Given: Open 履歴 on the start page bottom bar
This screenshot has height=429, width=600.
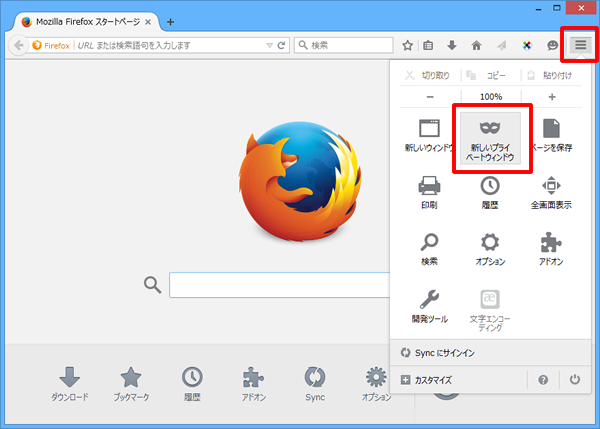Looking at the screenshot, I should click(192, 384).
